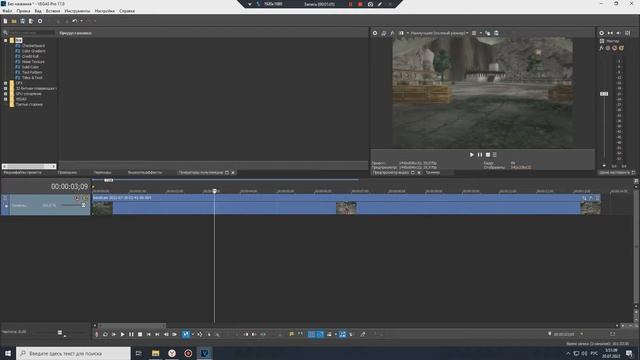This screenshot has width=640, height=360.
Task: Toggle split screen view in preview
Action: pyautogui.click(x=401, y=33)
